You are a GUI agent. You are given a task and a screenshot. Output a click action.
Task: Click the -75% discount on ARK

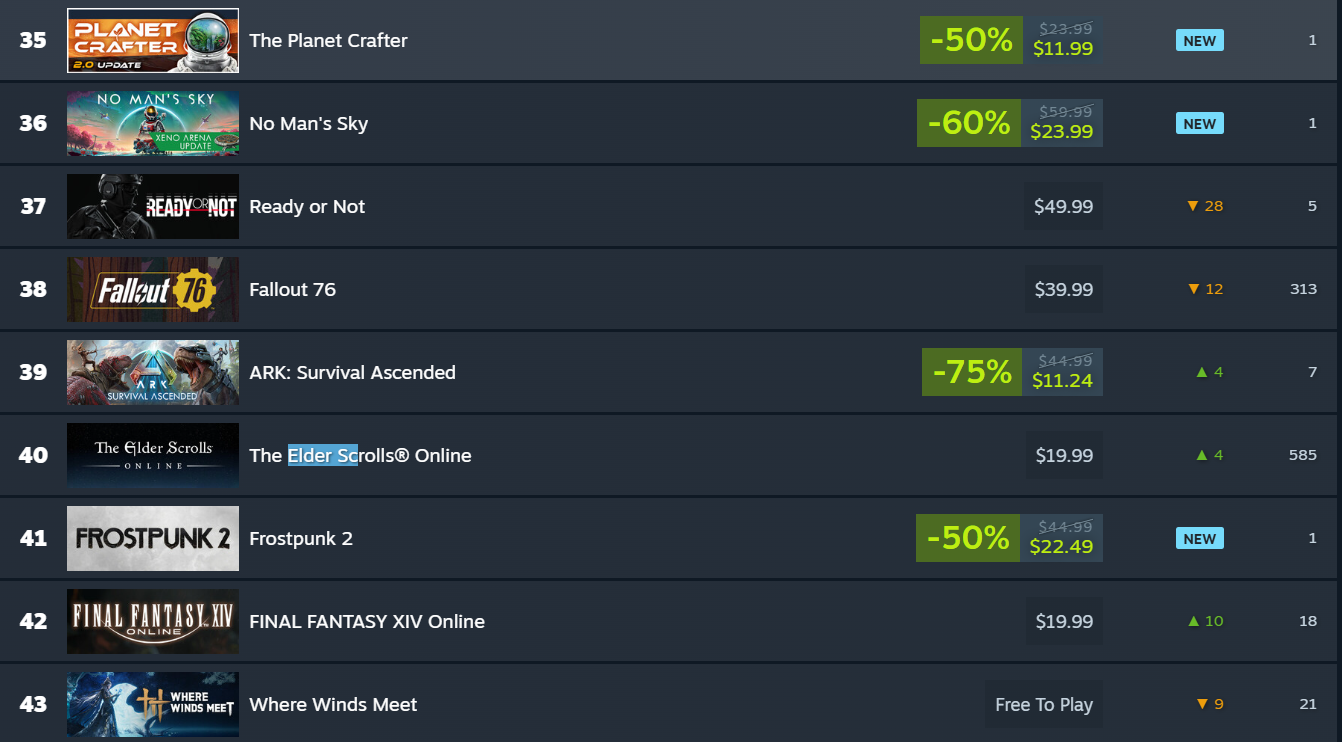click(x=972, y=372)
